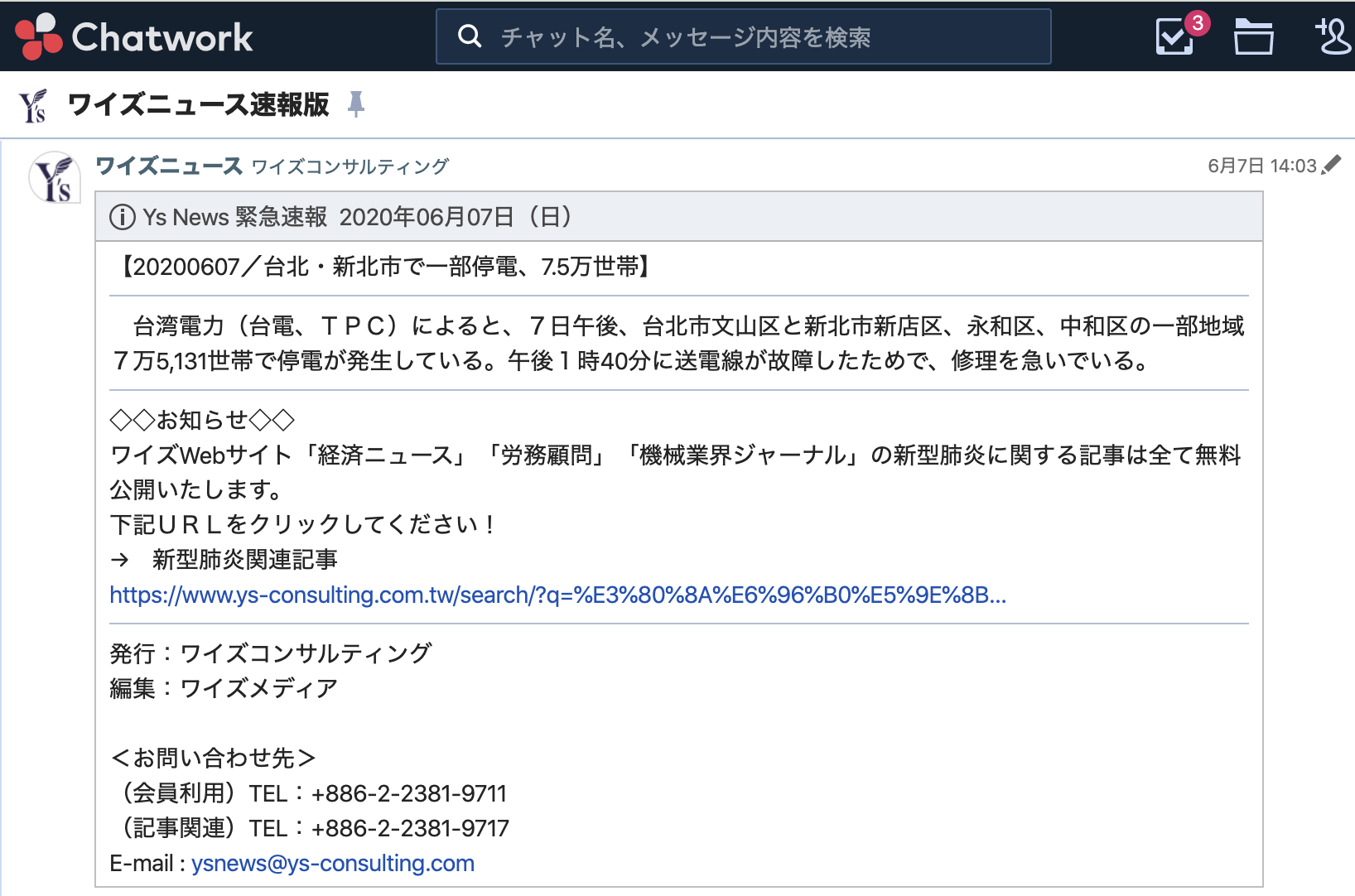Image resolution: width=1355 pixels, height=896 pixels.
Task: Click the text 新型肺炎関連記事
Action: click(245, 560)
